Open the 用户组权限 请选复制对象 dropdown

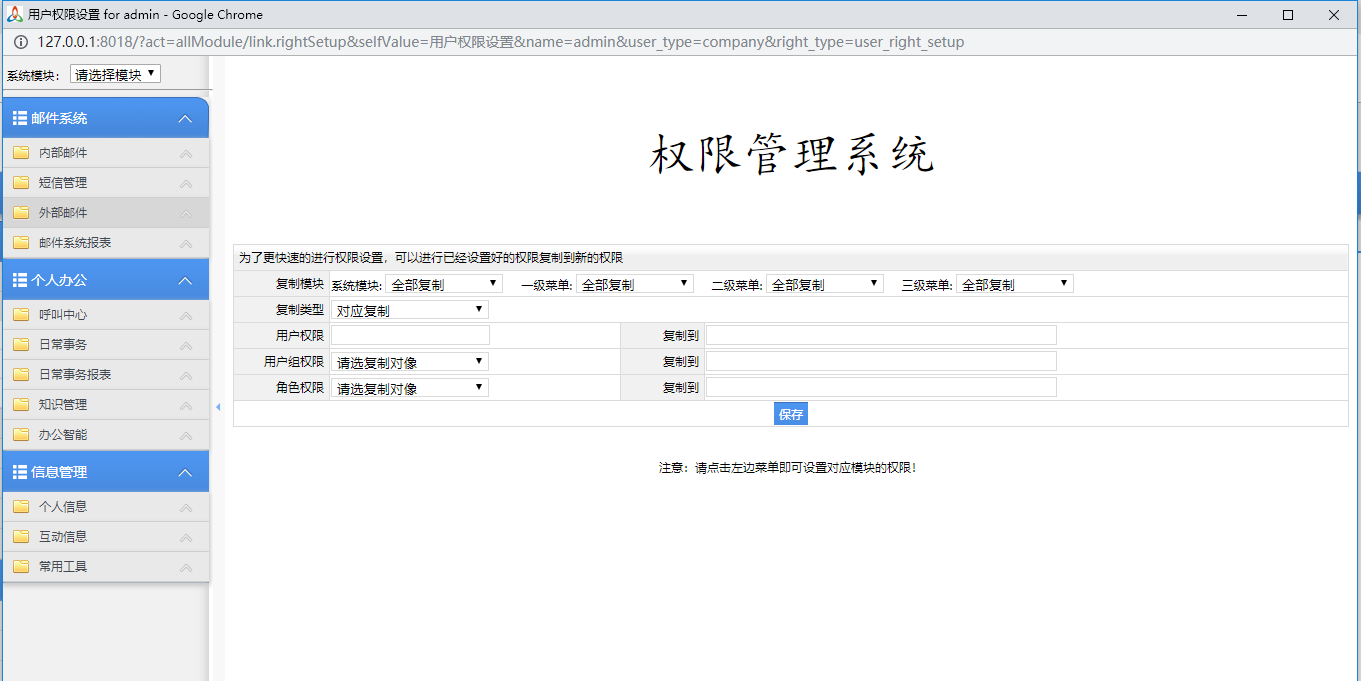click(x=410, y=361)
